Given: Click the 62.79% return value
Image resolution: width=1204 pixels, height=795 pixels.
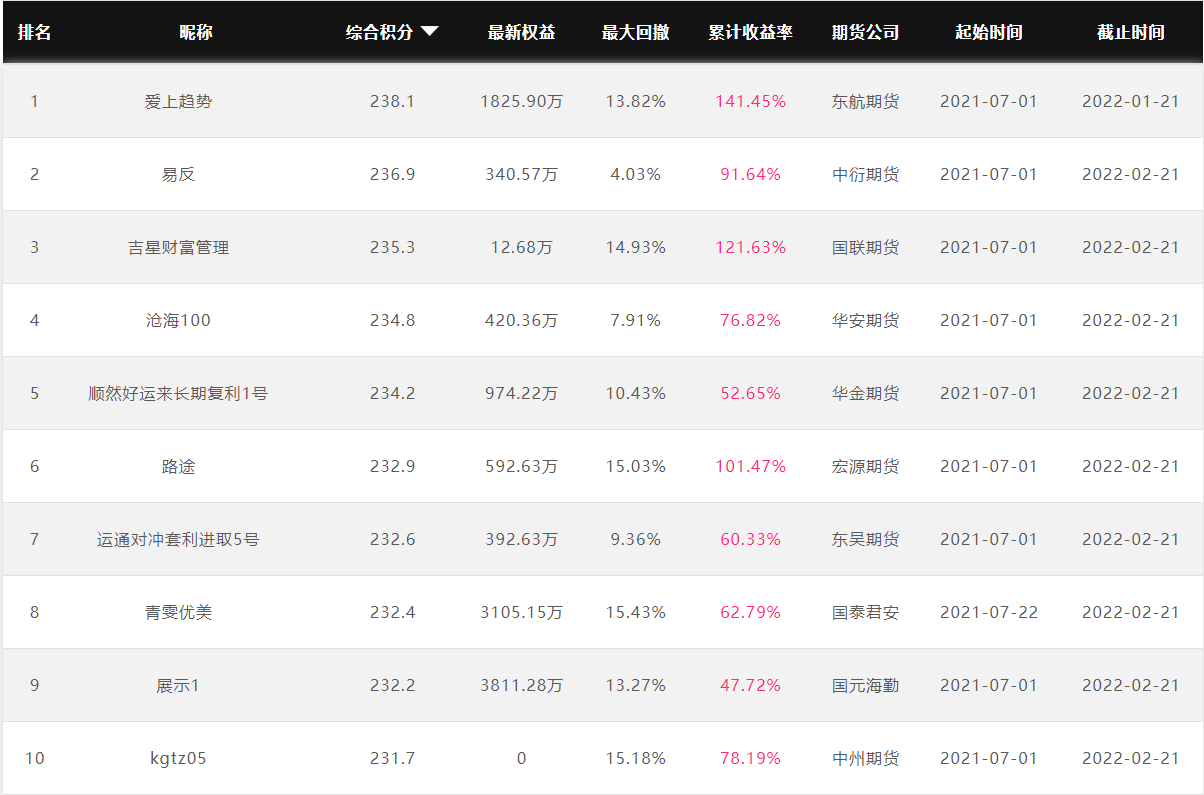Looking at the screenshot, I should point(750,612).
